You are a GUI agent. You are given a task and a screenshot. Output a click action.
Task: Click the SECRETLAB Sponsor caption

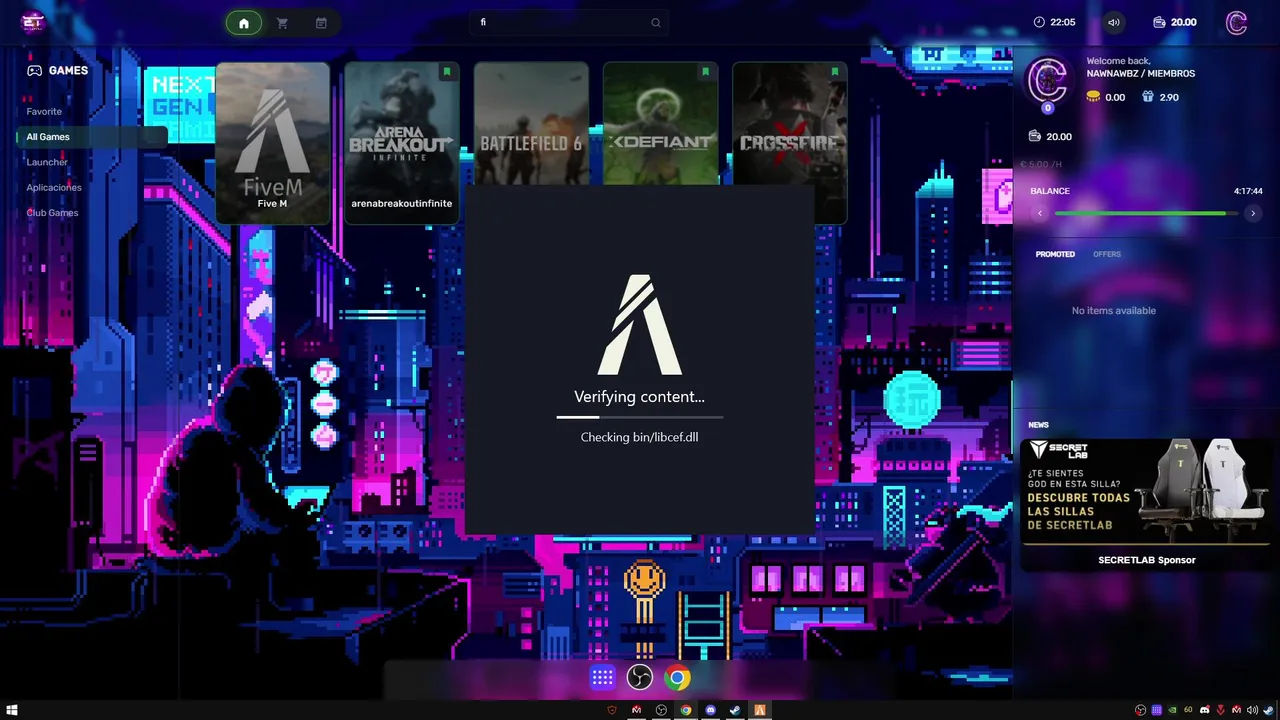(x=1147, y=560)
